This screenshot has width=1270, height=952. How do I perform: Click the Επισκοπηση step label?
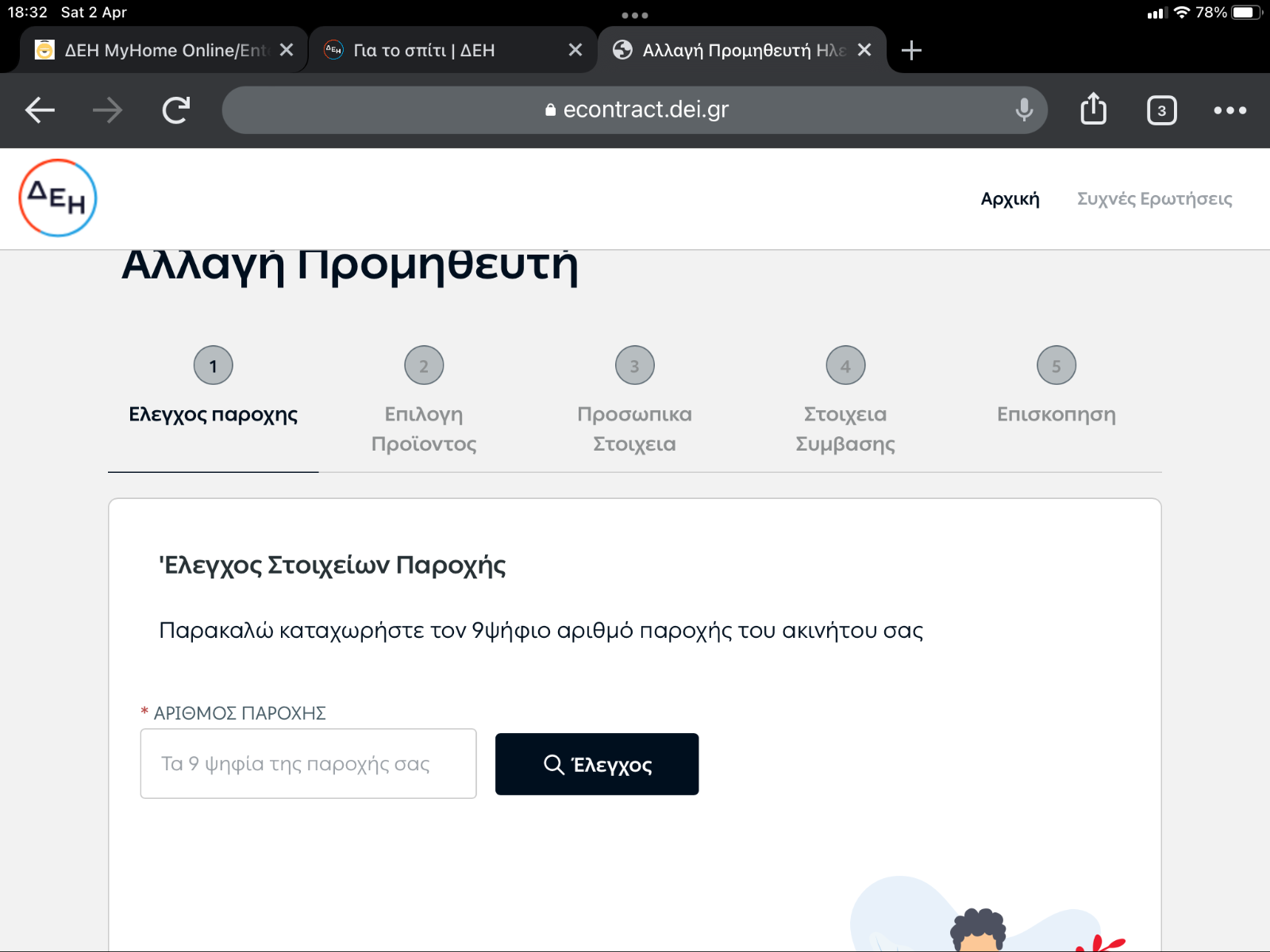[x=1056, y=415]
